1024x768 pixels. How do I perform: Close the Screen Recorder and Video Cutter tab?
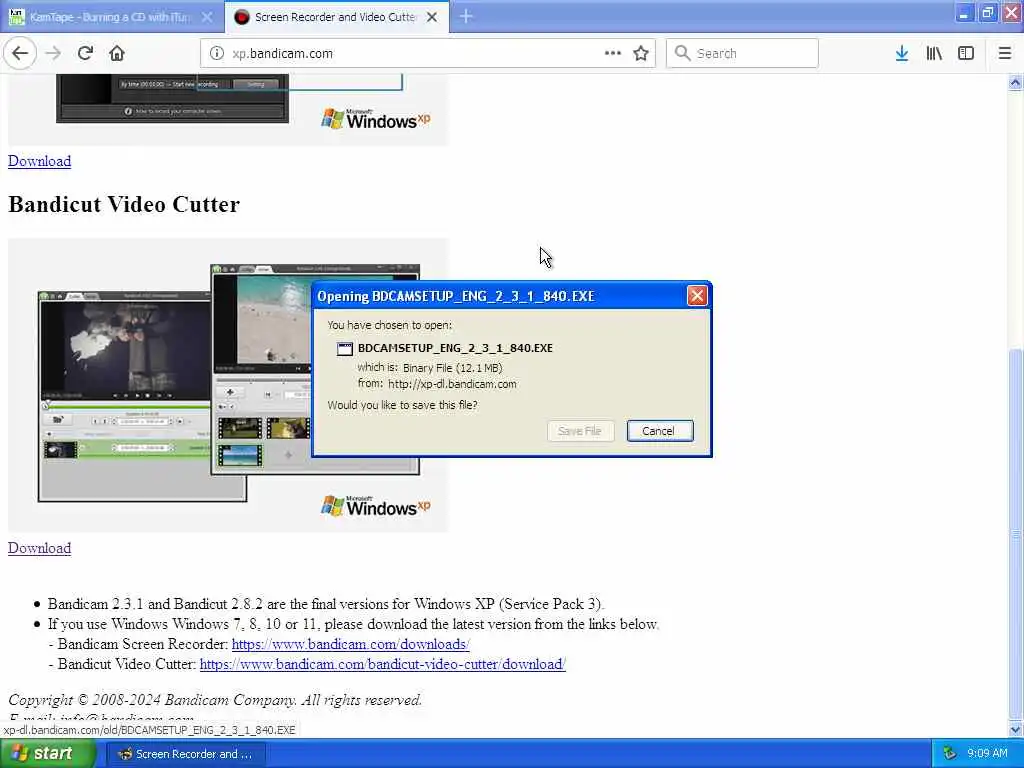(432, 17)
